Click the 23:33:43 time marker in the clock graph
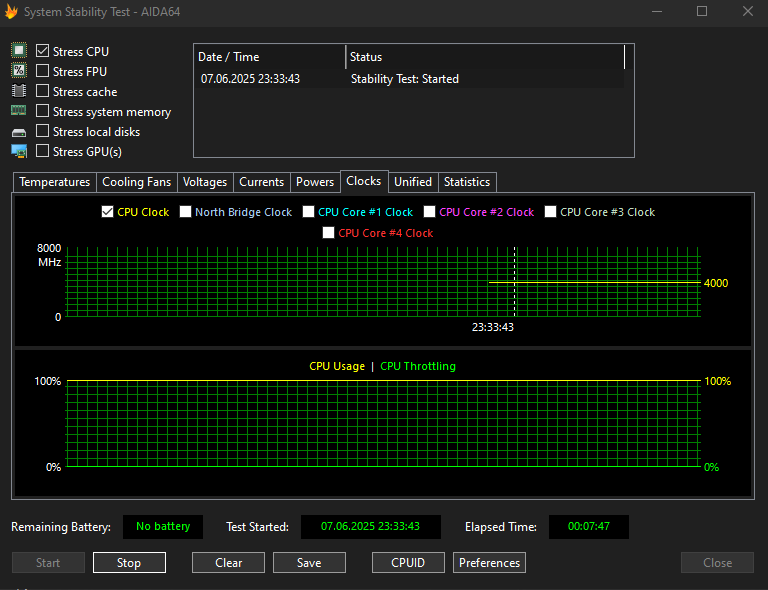 click(493, 327)
